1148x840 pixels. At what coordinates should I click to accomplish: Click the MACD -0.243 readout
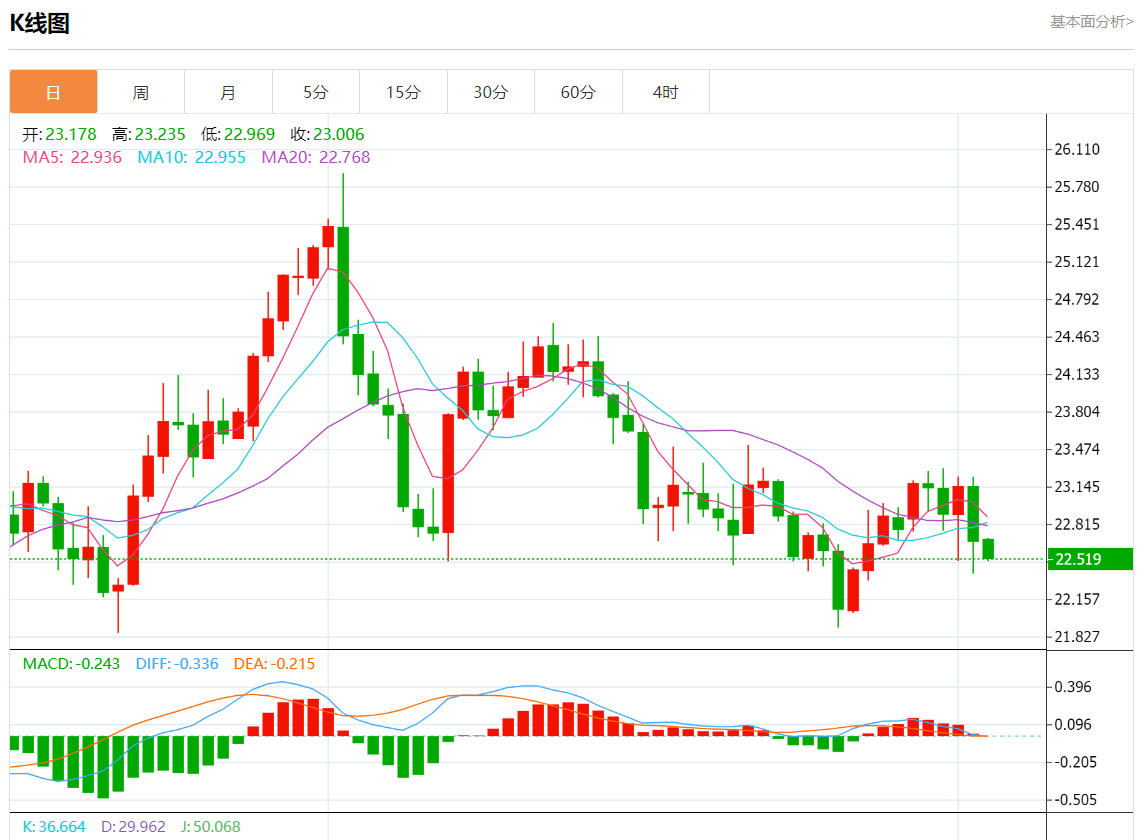point(71,663)
